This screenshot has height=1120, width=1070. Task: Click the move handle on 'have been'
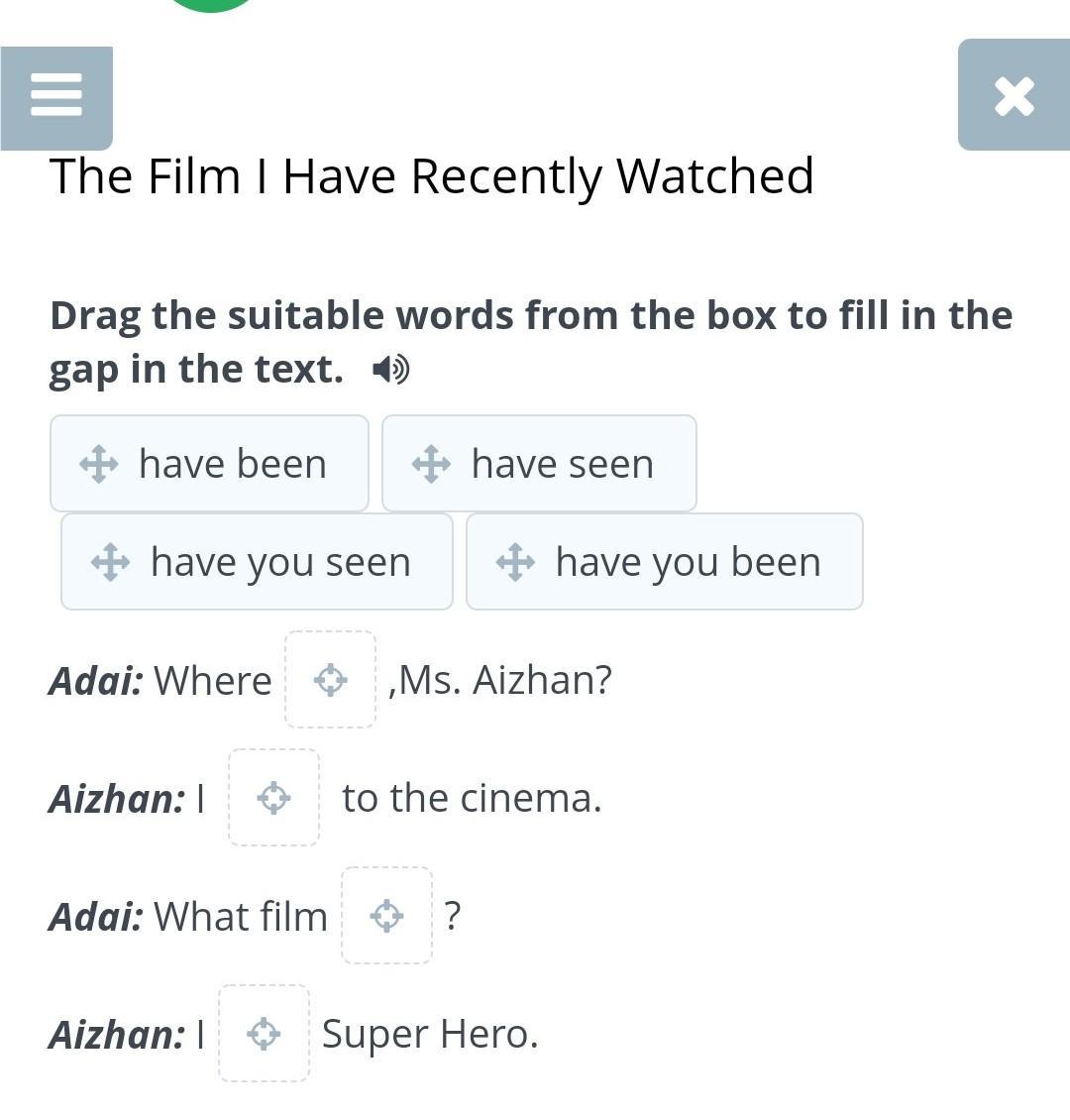point(98,464)
